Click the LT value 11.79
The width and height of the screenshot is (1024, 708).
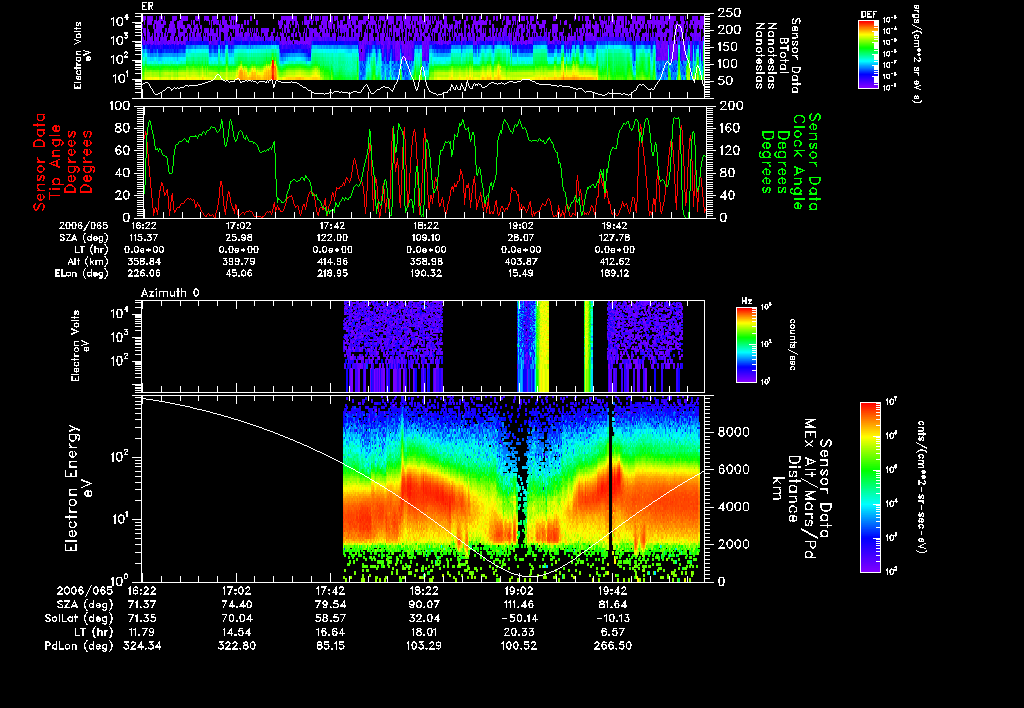142,632
